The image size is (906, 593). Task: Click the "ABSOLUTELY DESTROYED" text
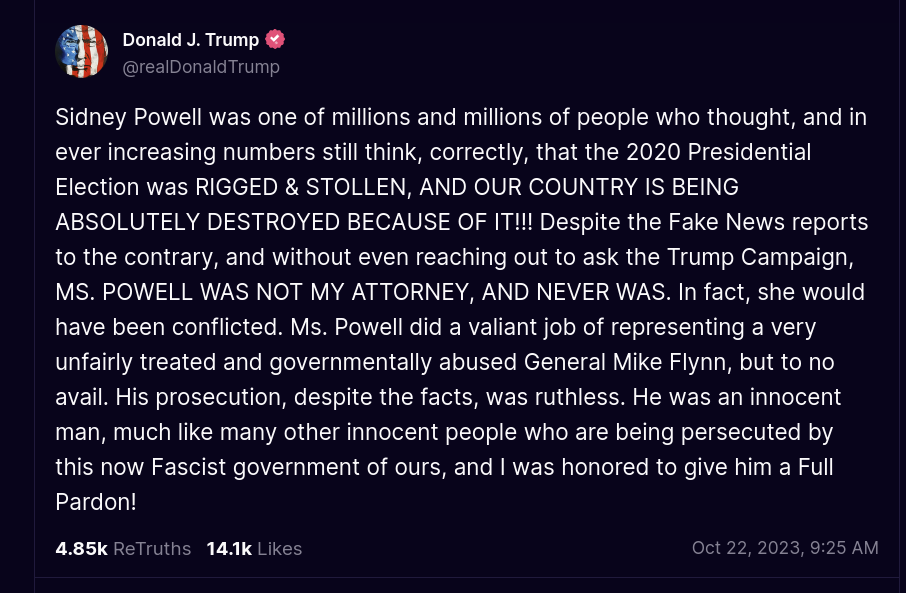(198, 222)
